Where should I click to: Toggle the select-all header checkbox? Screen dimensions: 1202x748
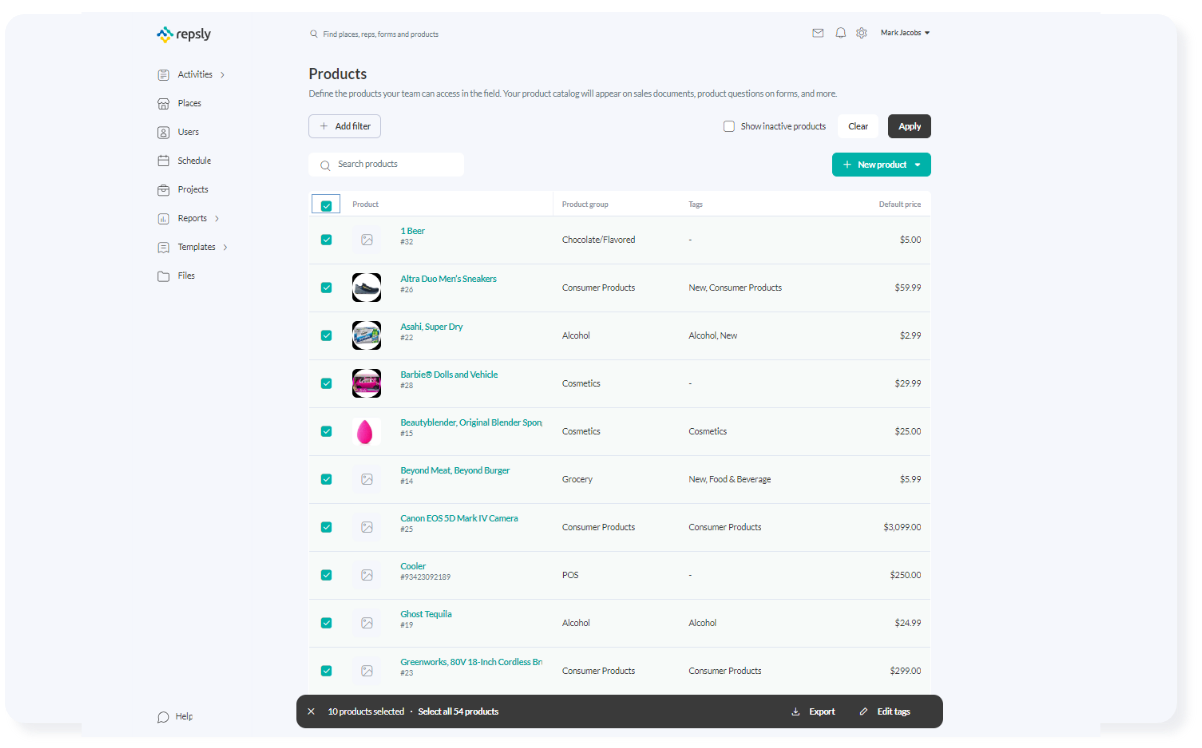pos(326,205)
